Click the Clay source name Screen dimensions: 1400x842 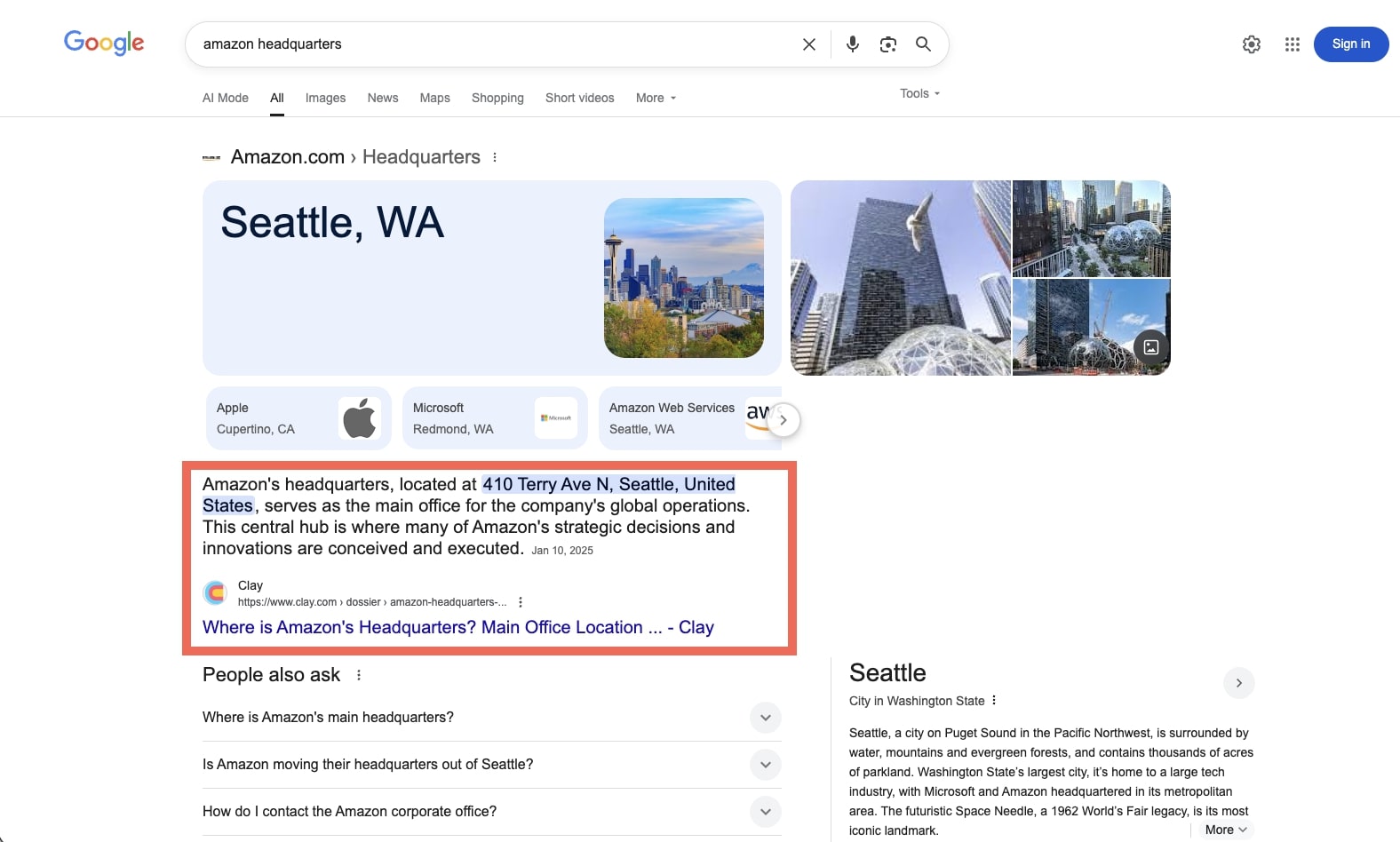251,585
